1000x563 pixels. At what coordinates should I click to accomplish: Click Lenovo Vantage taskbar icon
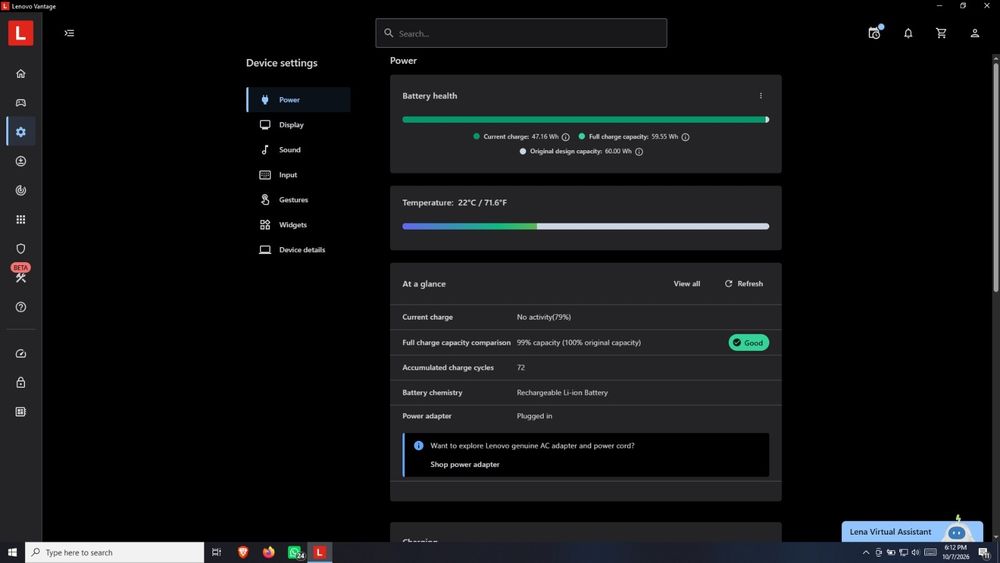coord(320,552)
